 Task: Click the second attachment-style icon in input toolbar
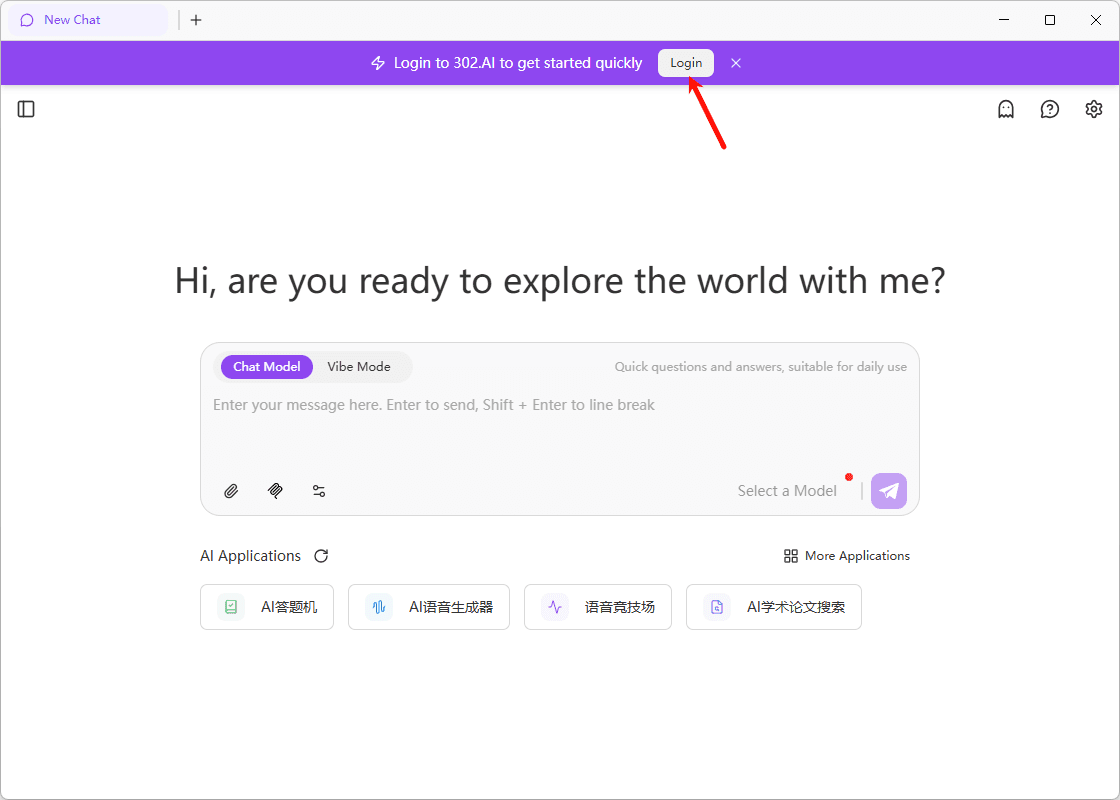275,491
